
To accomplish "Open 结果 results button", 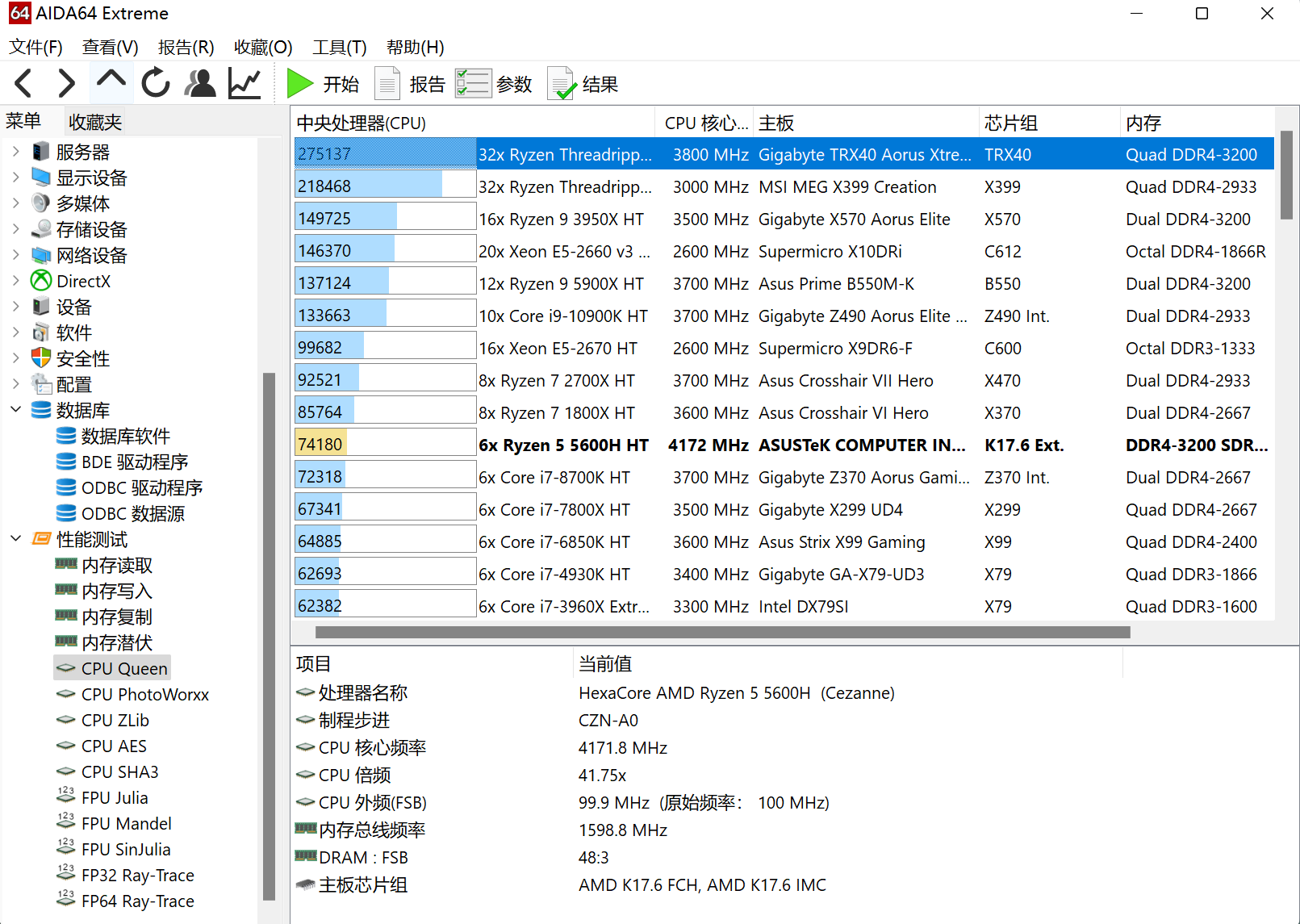I will click(x=583, y=84).
